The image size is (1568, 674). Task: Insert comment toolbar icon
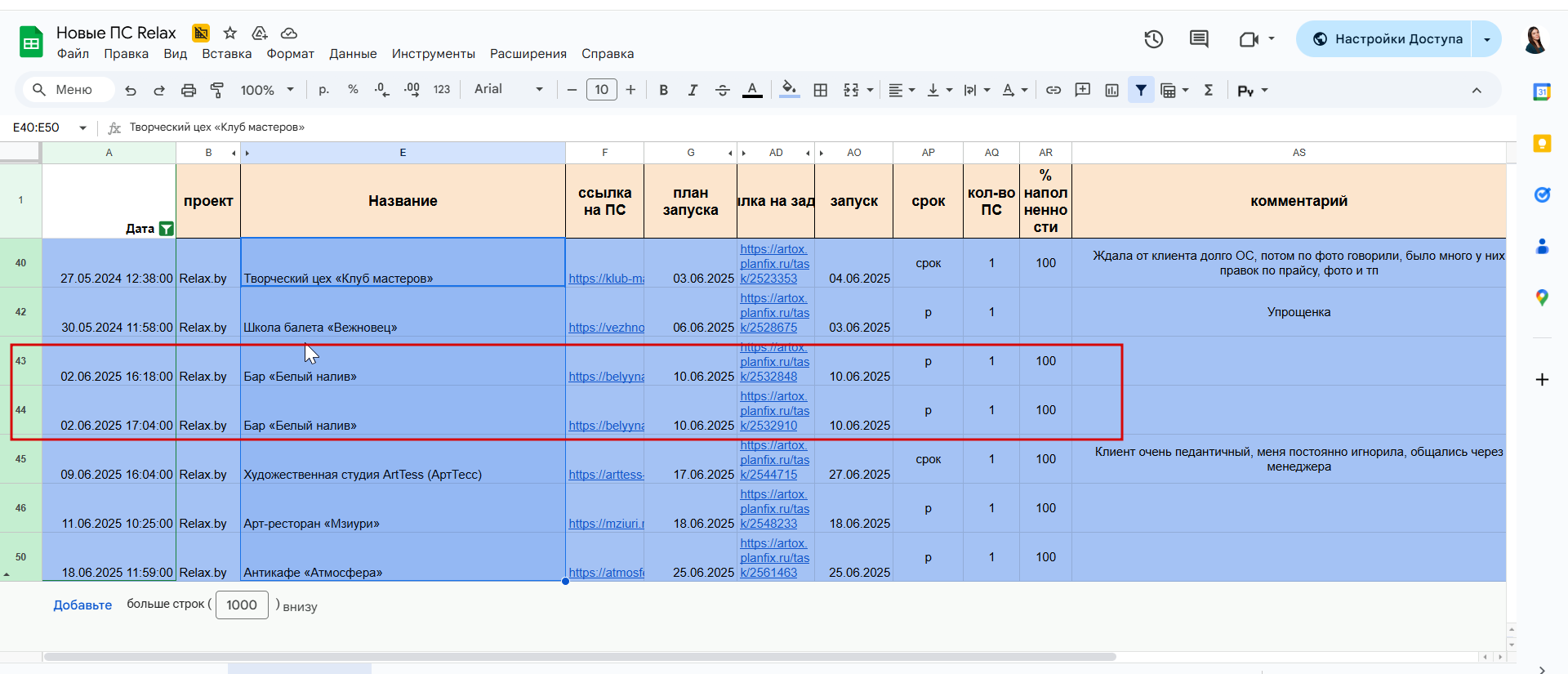click(1083, 90)
